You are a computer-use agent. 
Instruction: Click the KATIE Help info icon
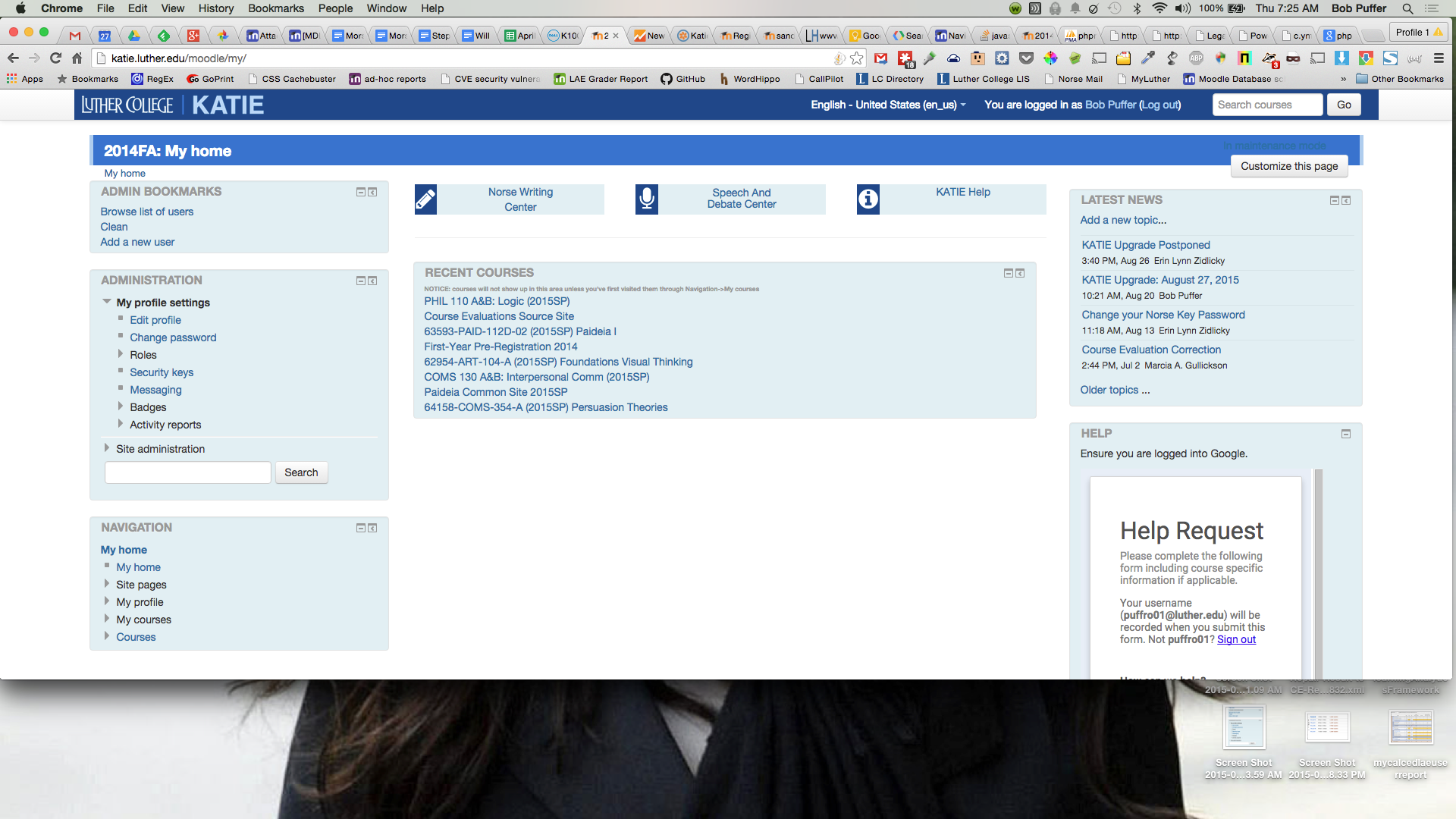point(868,199)
